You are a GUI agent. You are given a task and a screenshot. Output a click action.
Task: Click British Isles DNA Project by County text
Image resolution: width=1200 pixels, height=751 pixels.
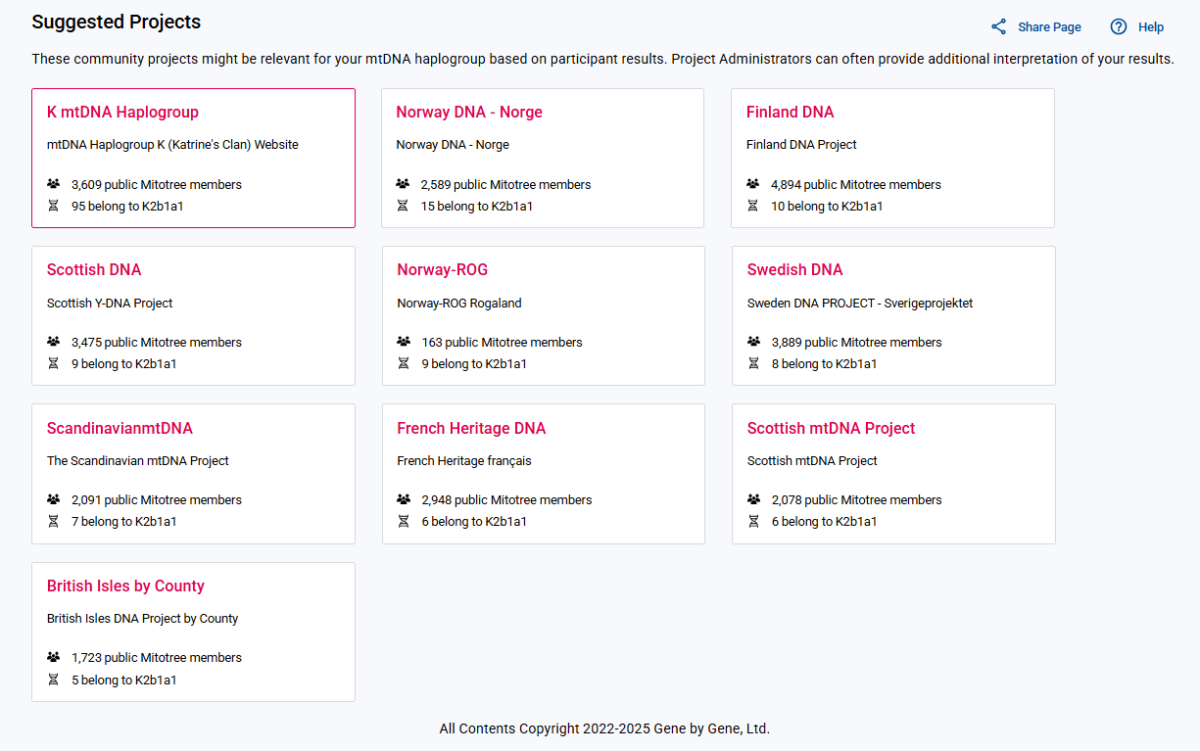(143, 619)
